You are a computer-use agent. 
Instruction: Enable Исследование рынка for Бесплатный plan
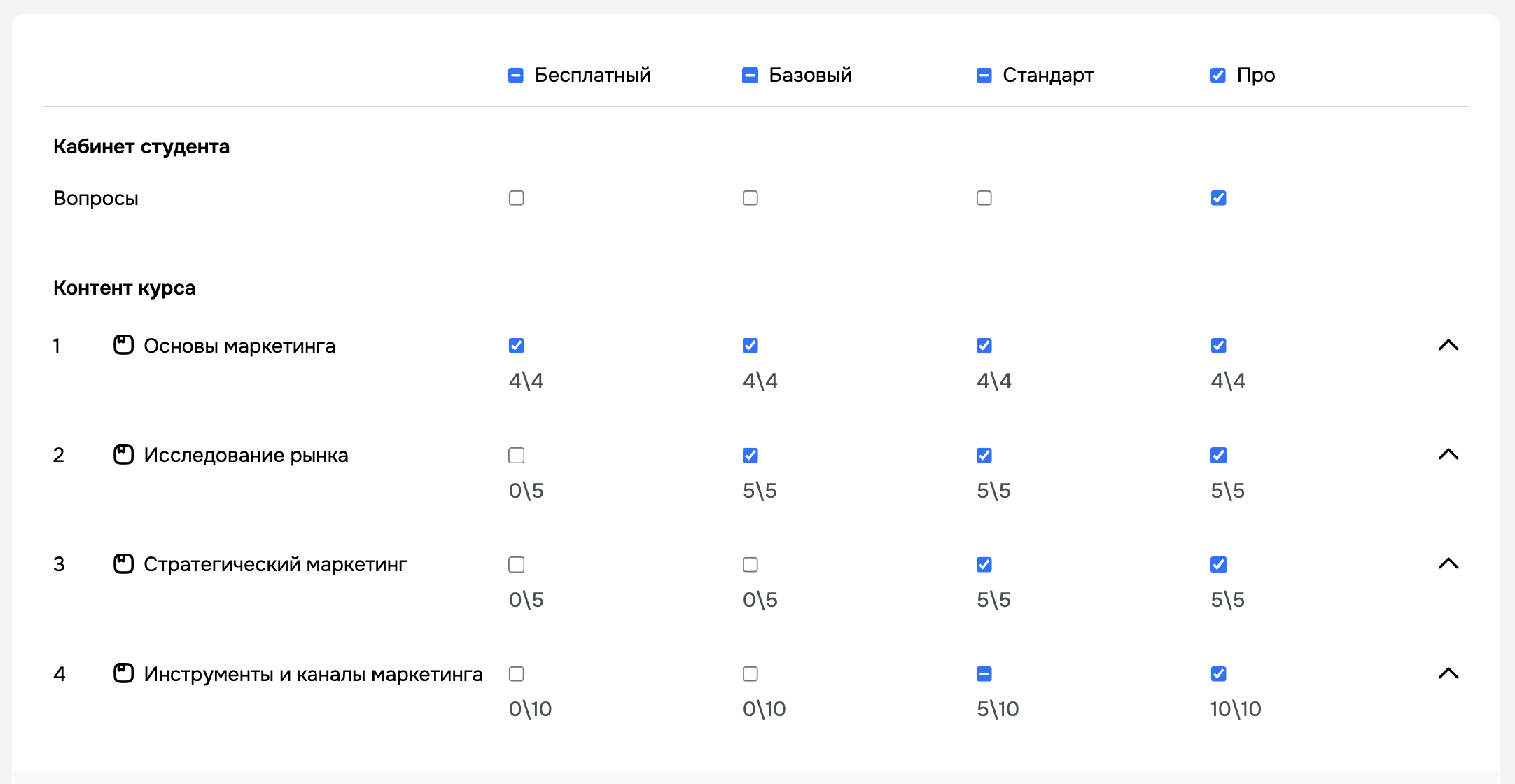(x=517, y=456)
